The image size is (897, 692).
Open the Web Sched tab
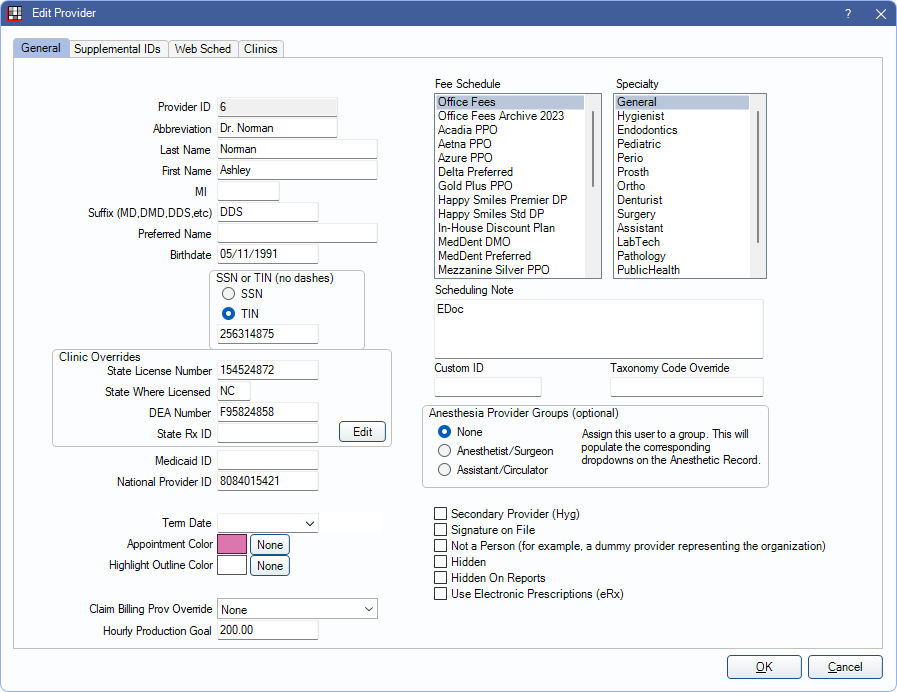(x=203, y=49)
